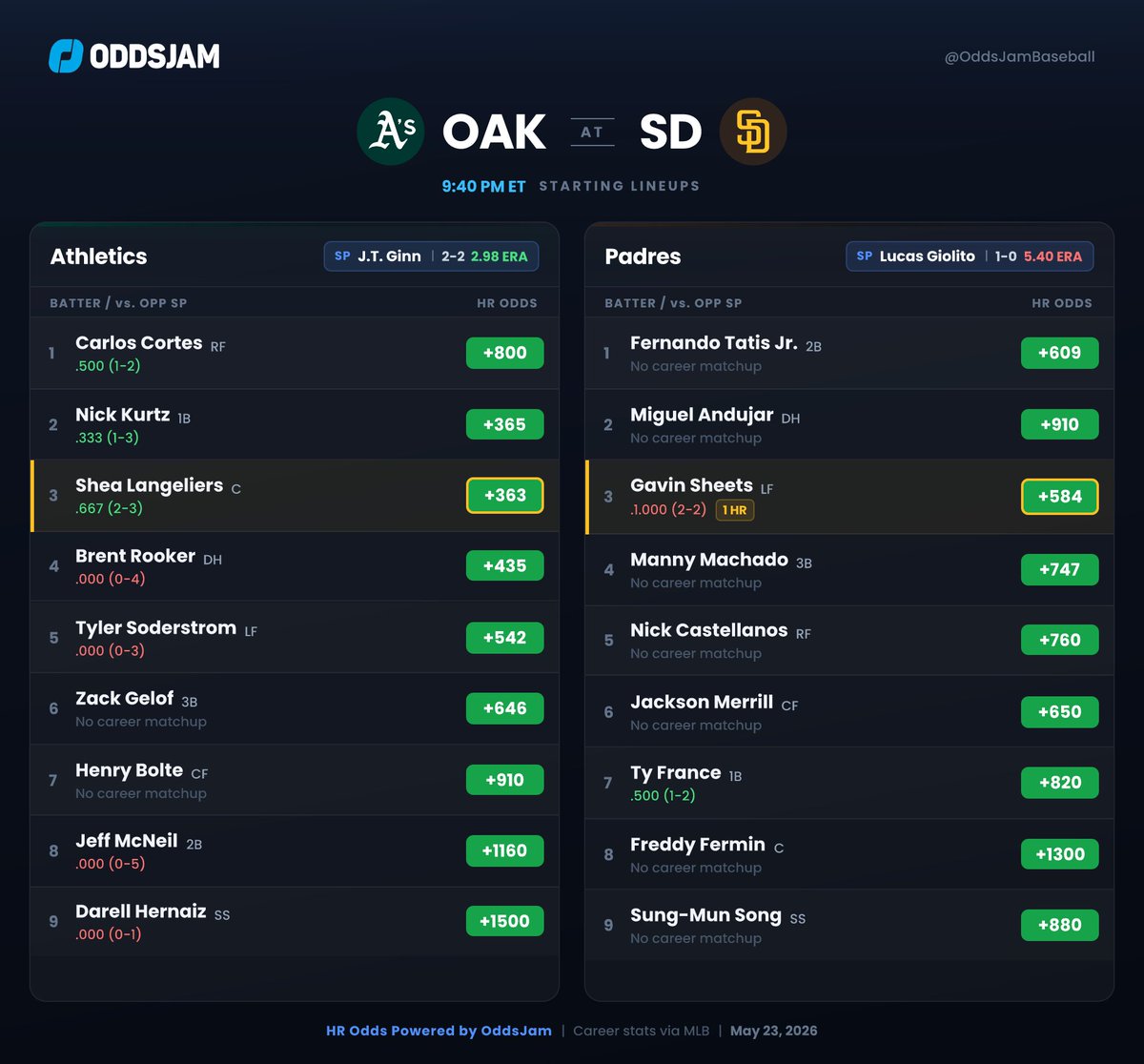Click the Padres panel title
Viewport: 1144px width, 1064px height.
click(643, 256)
